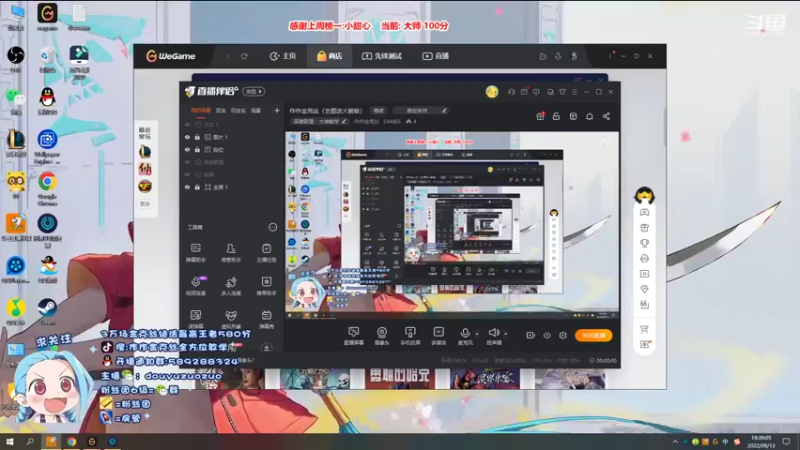Open Windows Start menu
The height and width of the screenshot is (450, 800).
pos(10,441)
